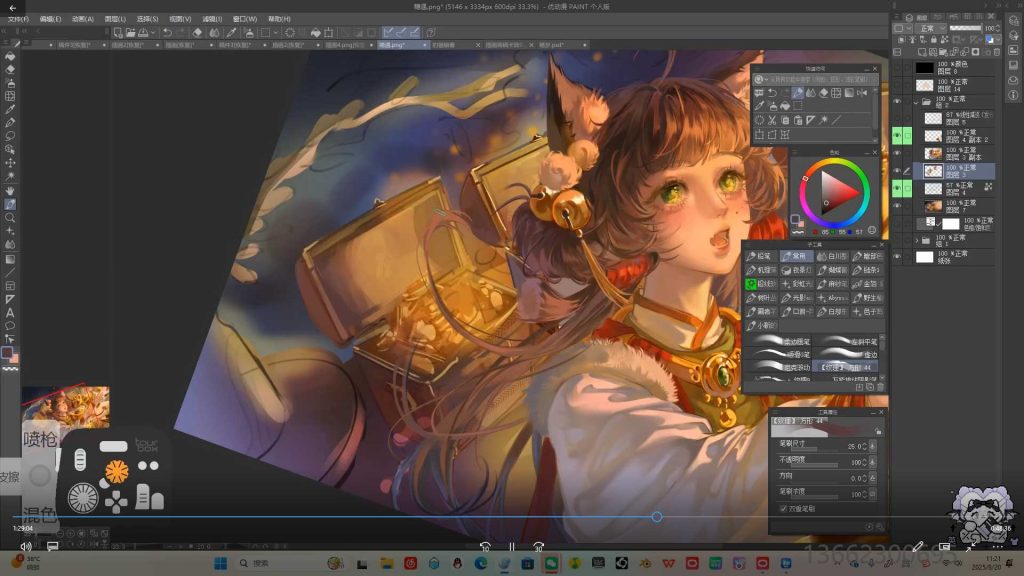Viewport: 1024px width, 576px height.
Task: Toggle the 双重笔刷 checkbox
Action: tap(783, 508)
